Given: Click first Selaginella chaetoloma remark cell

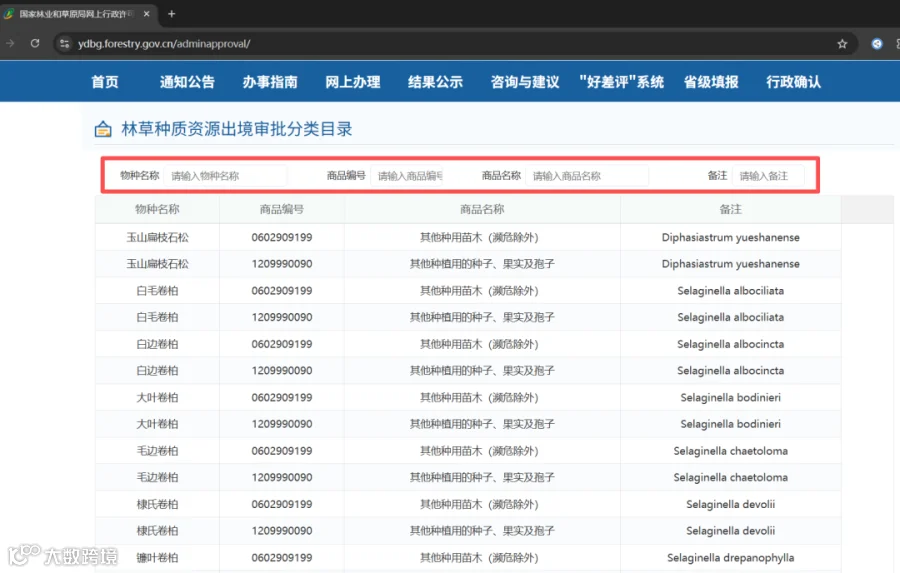Looking at the screenshot, I should point(731,451).
